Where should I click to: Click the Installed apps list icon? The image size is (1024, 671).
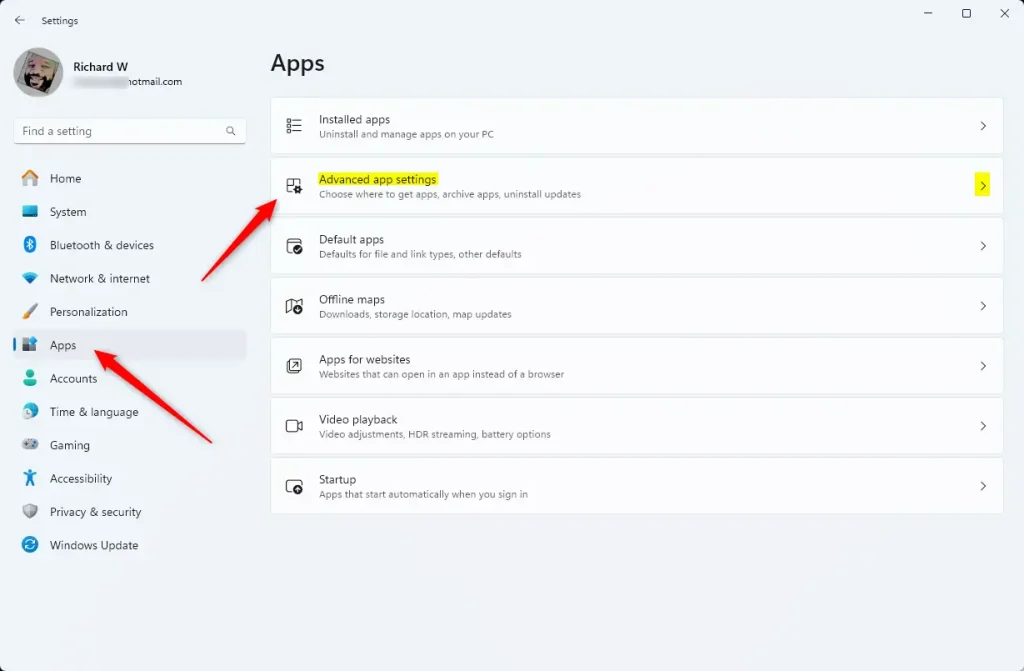point(294,126)
